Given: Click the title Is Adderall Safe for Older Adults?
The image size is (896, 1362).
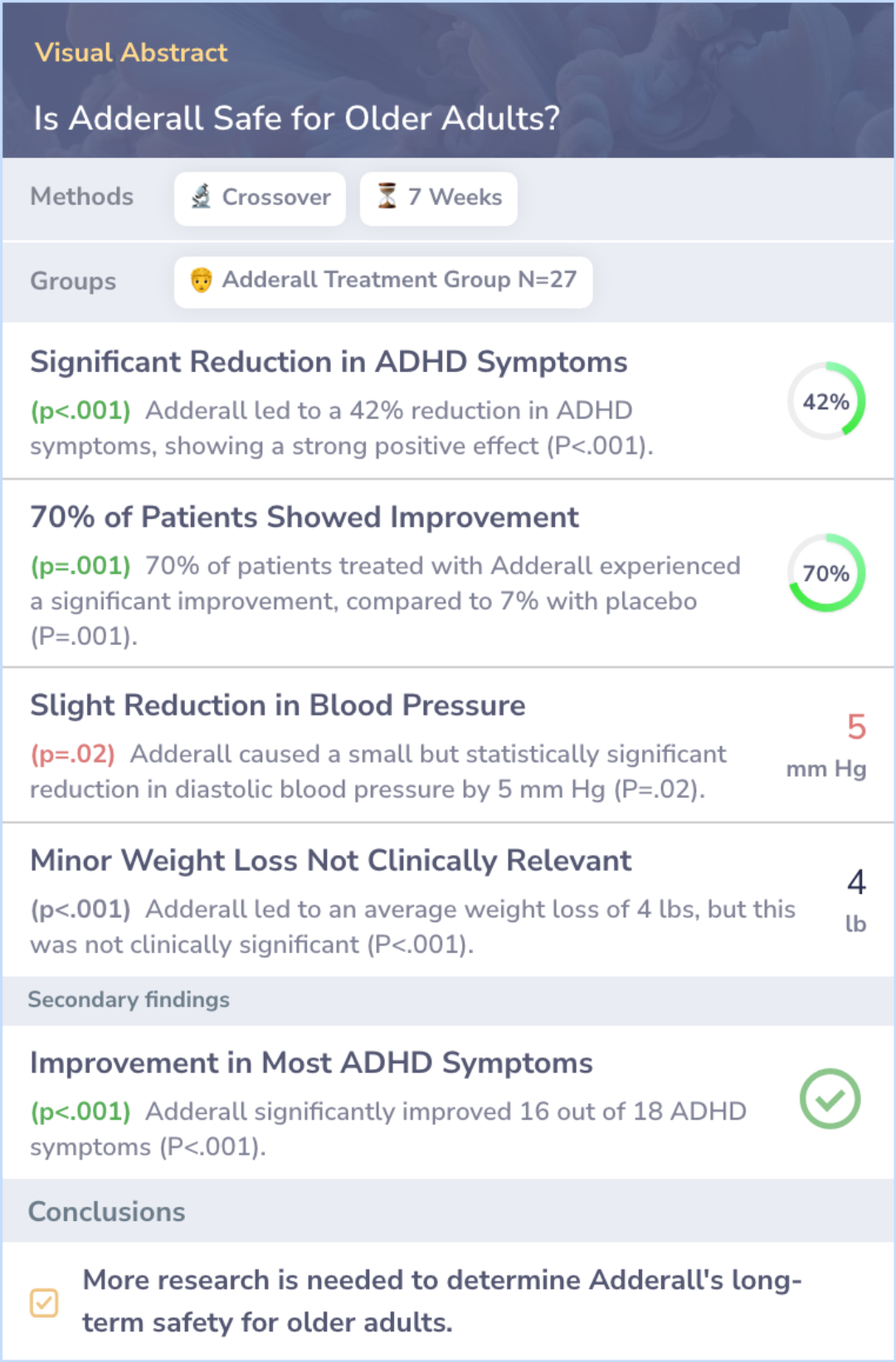Looking at the screenshot, I should [x=297, y=119].
